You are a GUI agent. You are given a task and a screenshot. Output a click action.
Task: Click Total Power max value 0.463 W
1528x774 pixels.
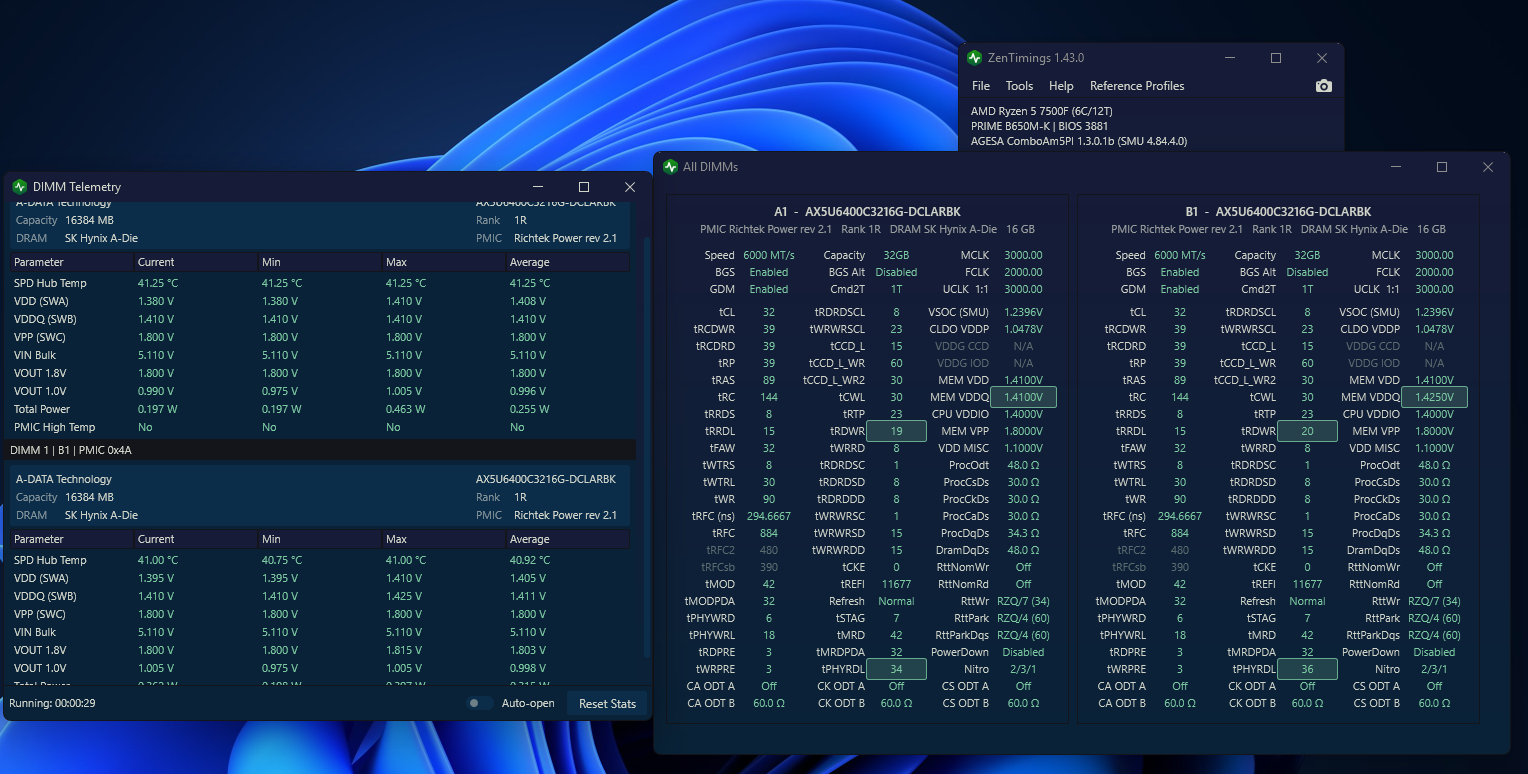[405, 409]
